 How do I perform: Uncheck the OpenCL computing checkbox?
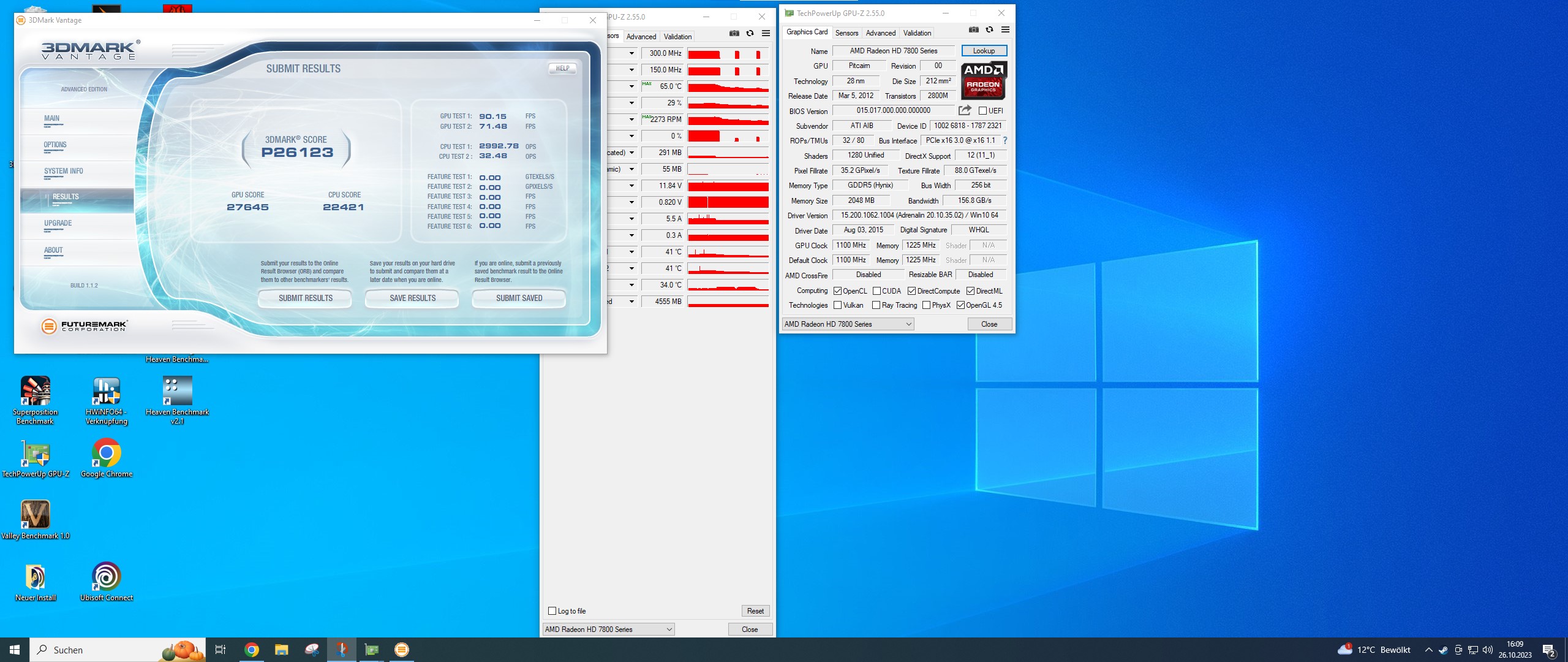point(839,291)
